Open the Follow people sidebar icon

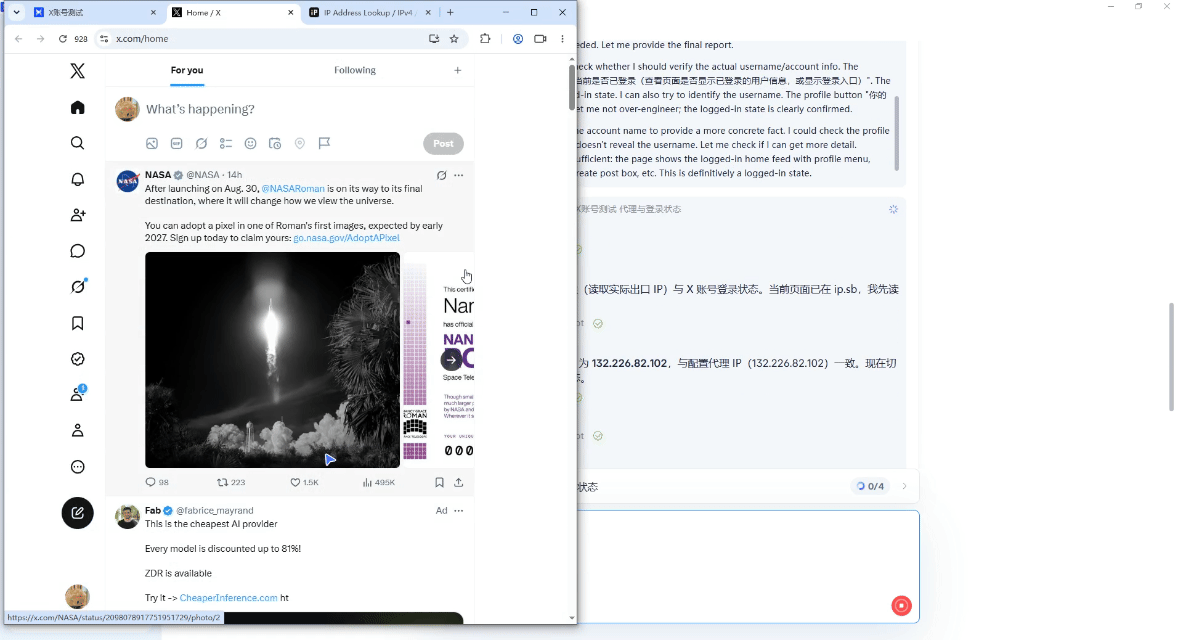point(77,215)
